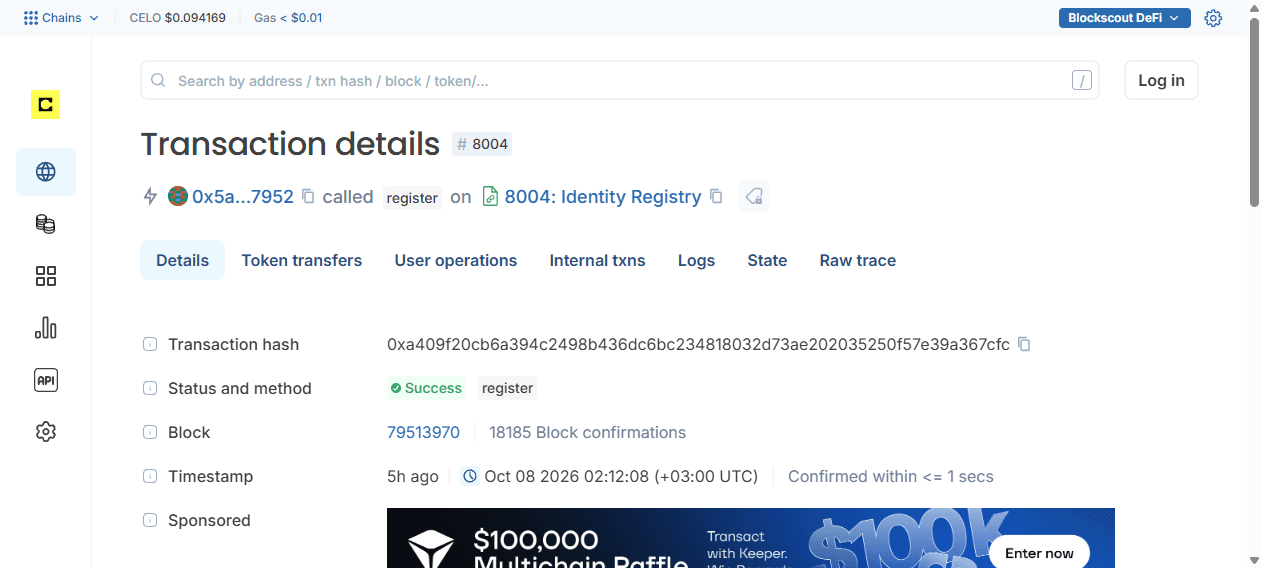The height and width of the screenshot is (568, 1262).
Task: Click the sender address identicon
Action: click(x=177, y=197)
